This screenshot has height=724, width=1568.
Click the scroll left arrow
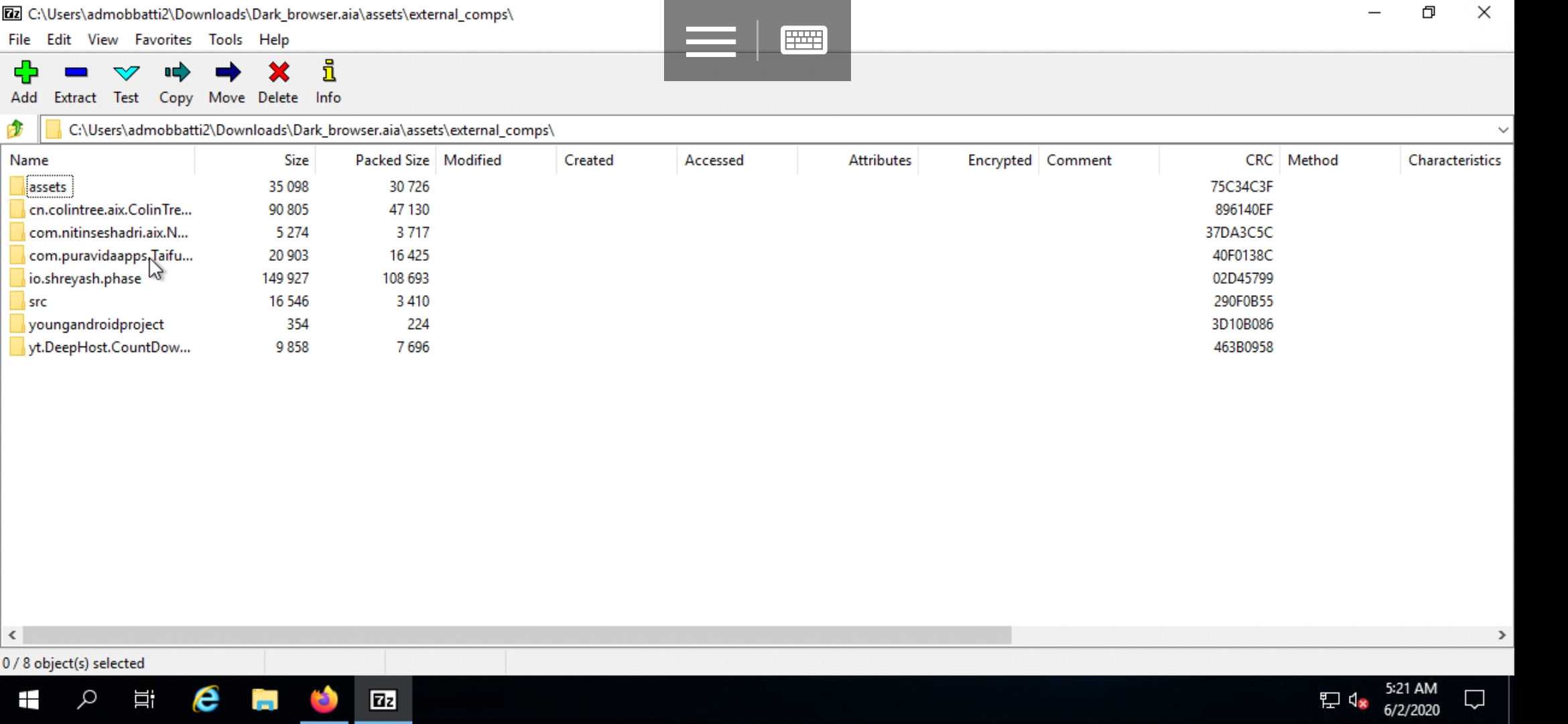coord(12,635)
